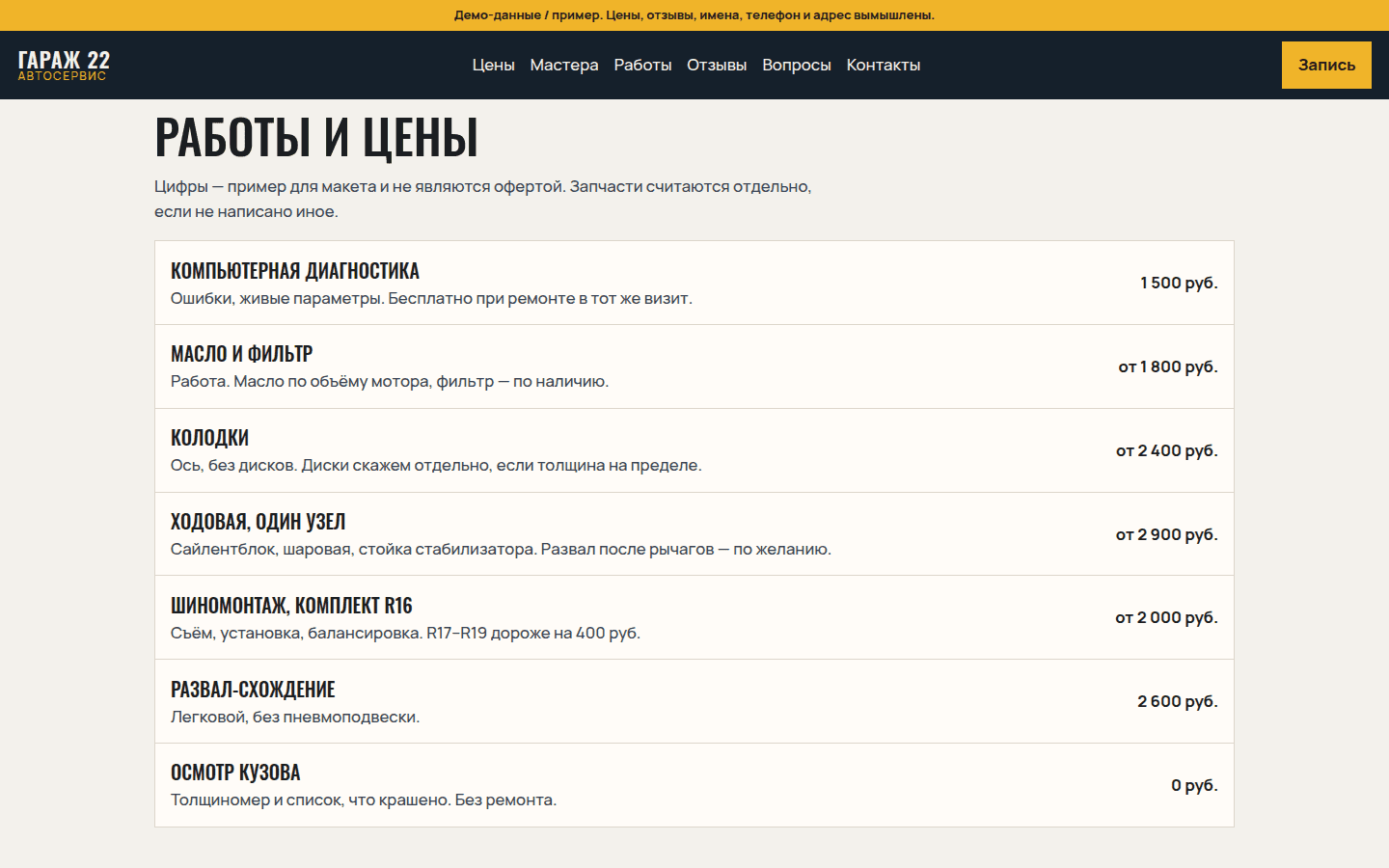
Task: Click the description 'Легковой, без пневмоподвески.'
Action: [x=295, y=717]
